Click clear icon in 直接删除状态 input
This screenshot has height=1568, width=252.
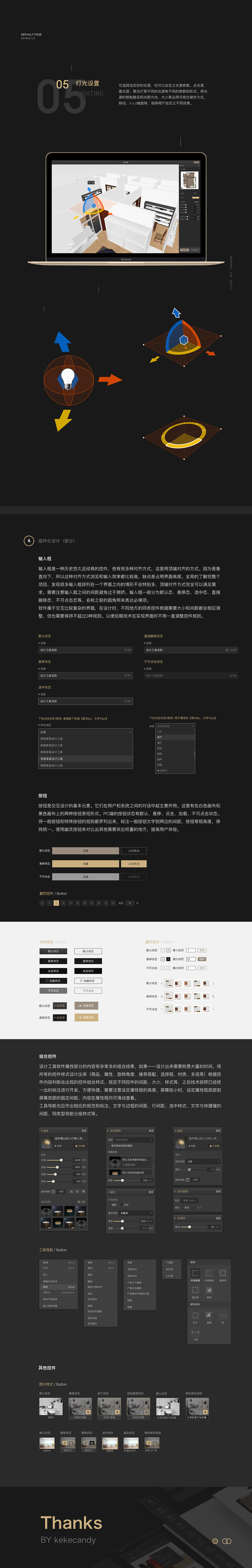[x=227, y=650]
